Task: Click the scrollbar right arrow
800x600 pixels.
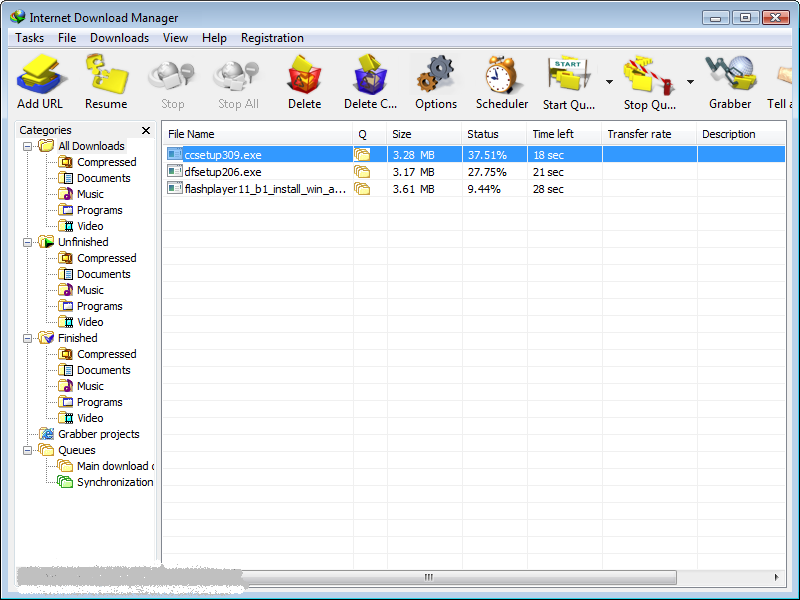Action: click(776, 577)
